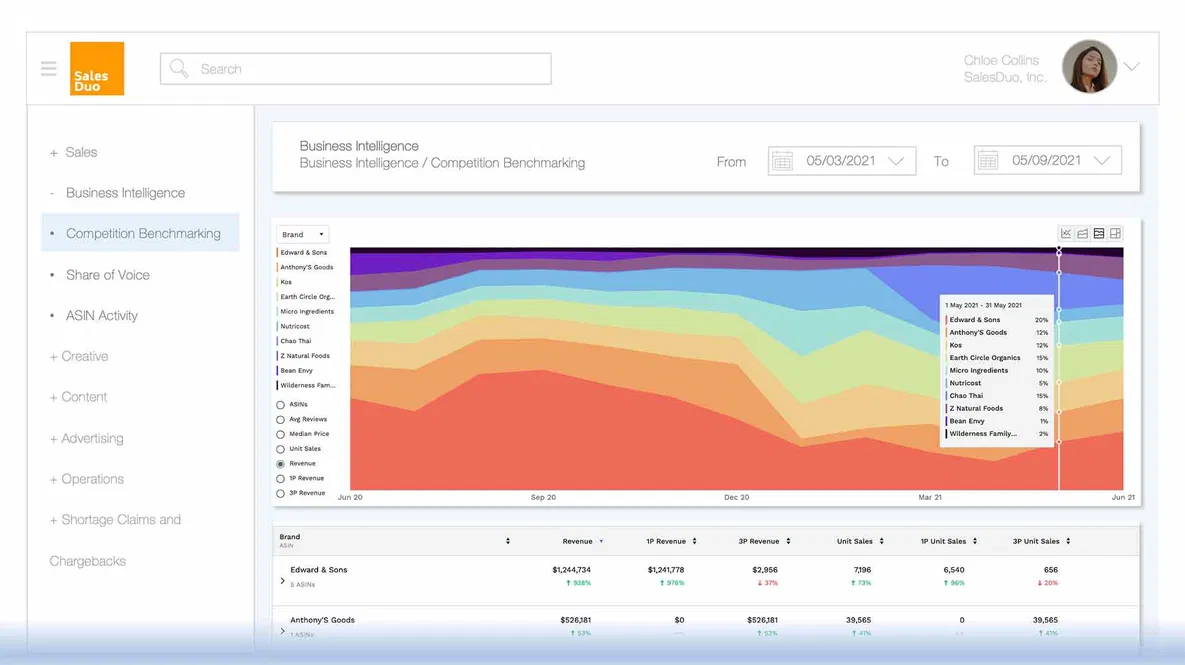Toggle Micro Ingredients legend entry
This screenshot has width=1185, height=665.
pos(305,311)
